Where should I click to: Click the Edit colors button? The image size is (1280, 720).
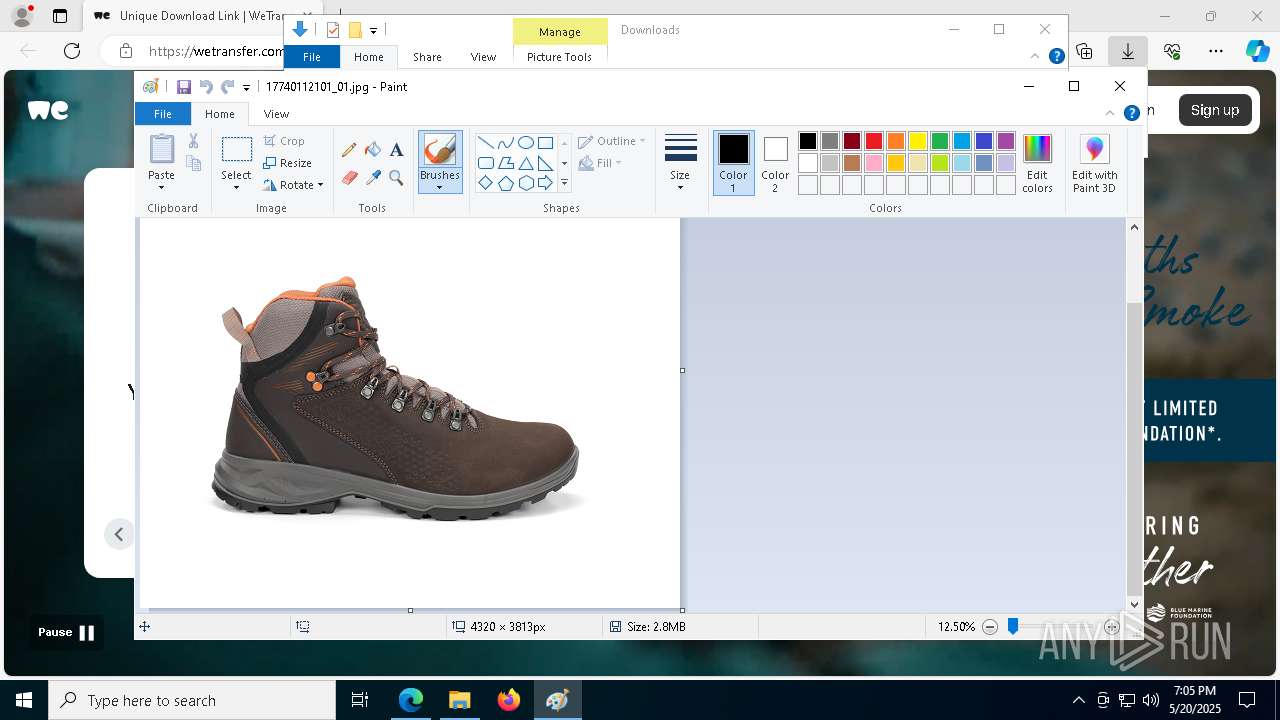click(1037, 164)
